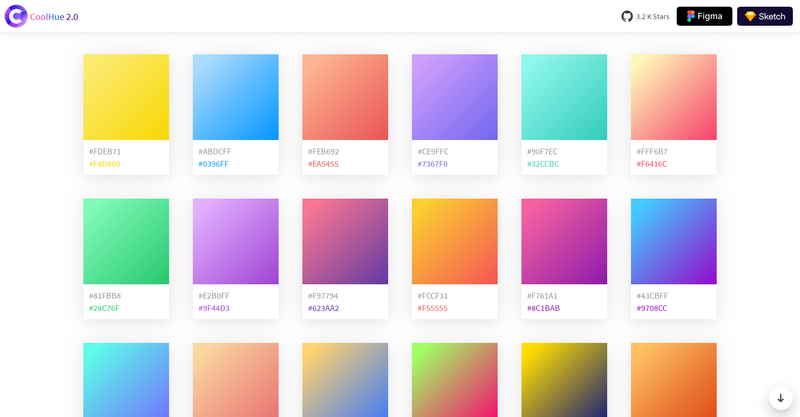This screenshot has height=417, width=800.
Task: Copy the #F761A1 hex code
Action: pyautogui.click(x=542, y=296)
